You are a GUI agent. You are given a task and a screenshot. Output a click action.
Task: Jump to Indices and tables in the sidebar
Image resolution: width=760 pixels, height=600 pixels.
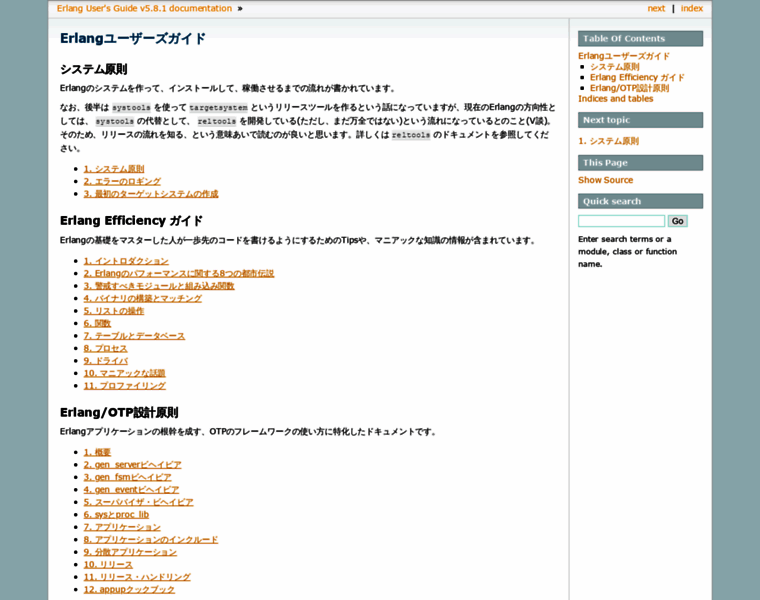[616, 99]
